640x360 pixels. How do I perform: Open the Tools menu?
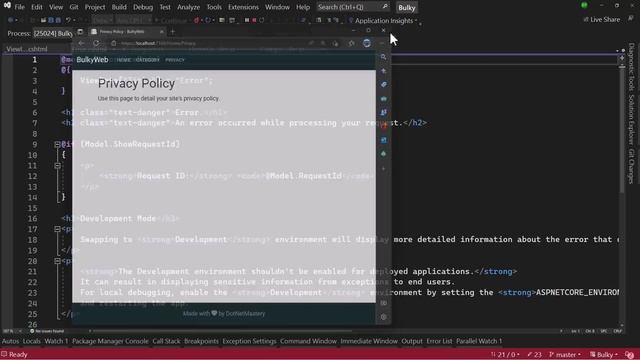214,7
